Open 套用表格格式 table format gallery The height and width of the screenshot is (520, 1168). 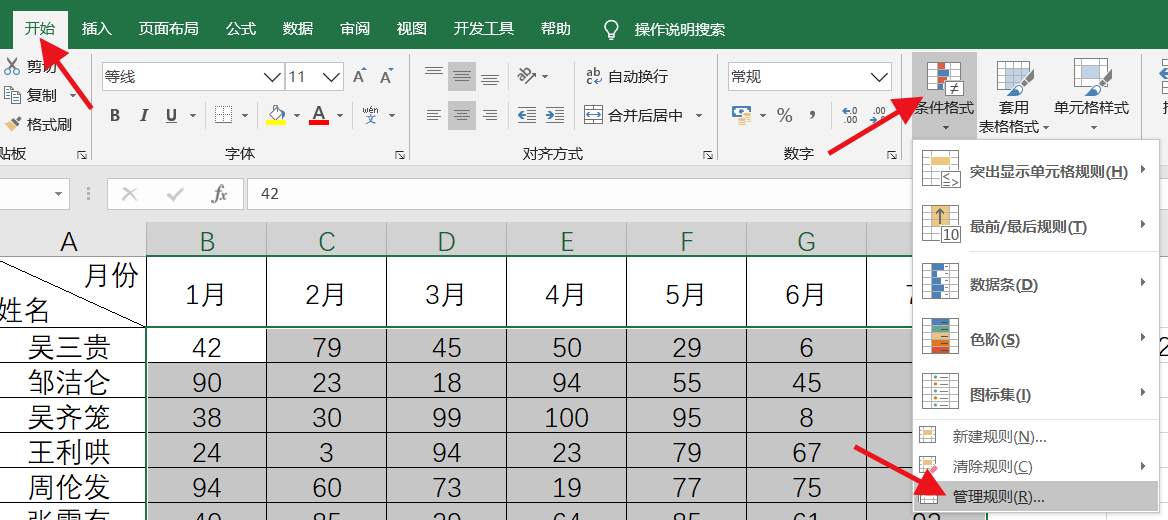[x=1013, y=97]
